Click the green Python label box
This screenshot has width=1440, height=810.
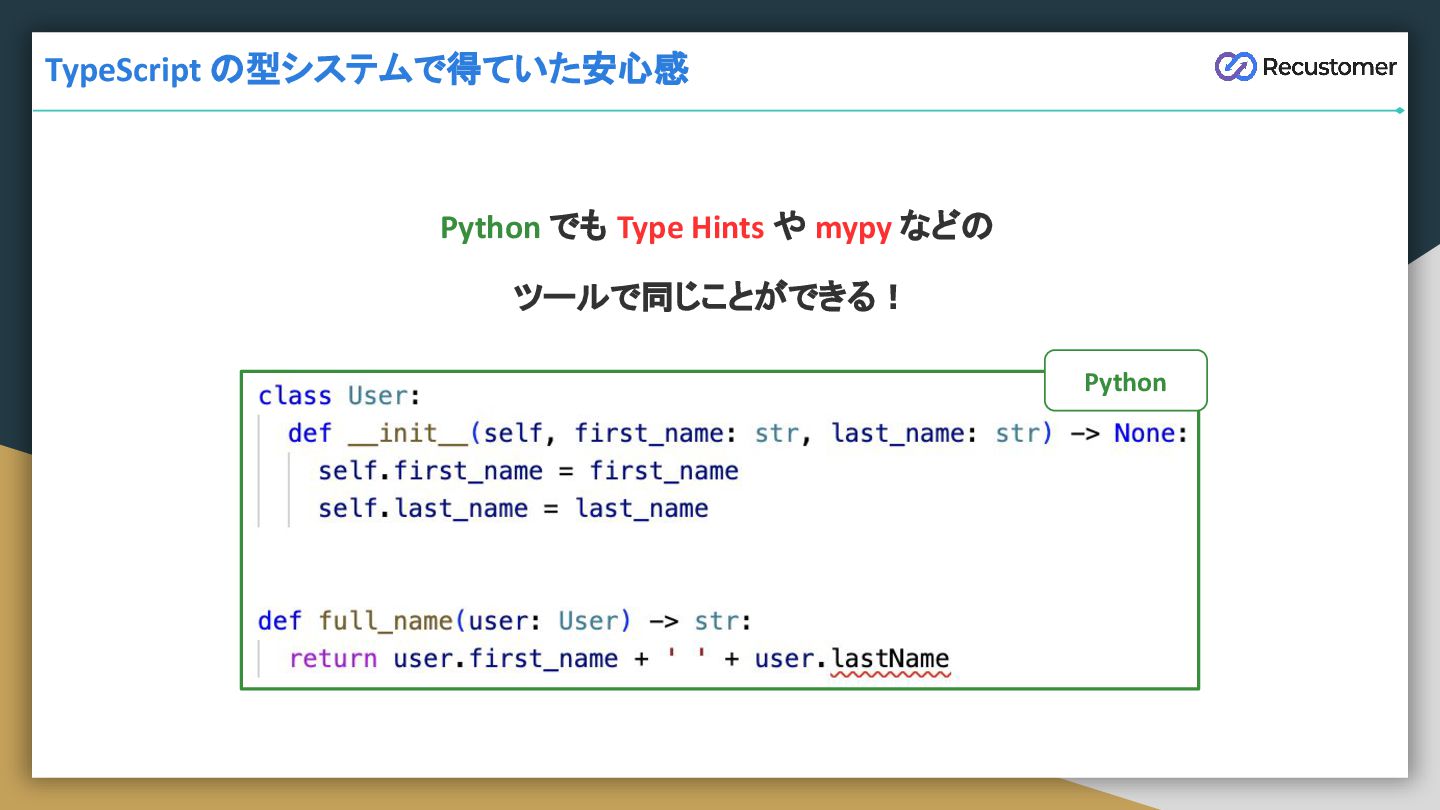[1126, 381]
